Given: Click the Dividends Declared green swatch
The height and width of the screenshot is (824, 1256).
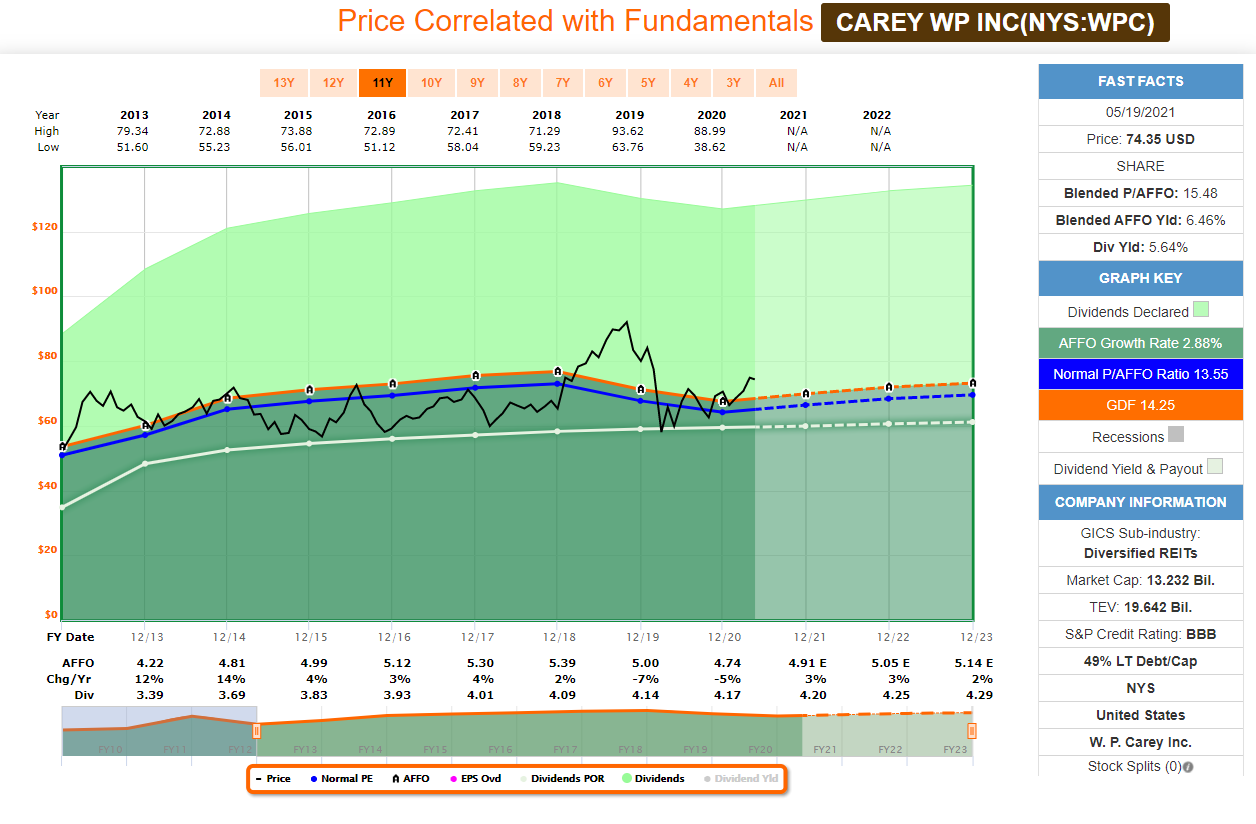Looking at the screenshot, I should (1201, 311).
